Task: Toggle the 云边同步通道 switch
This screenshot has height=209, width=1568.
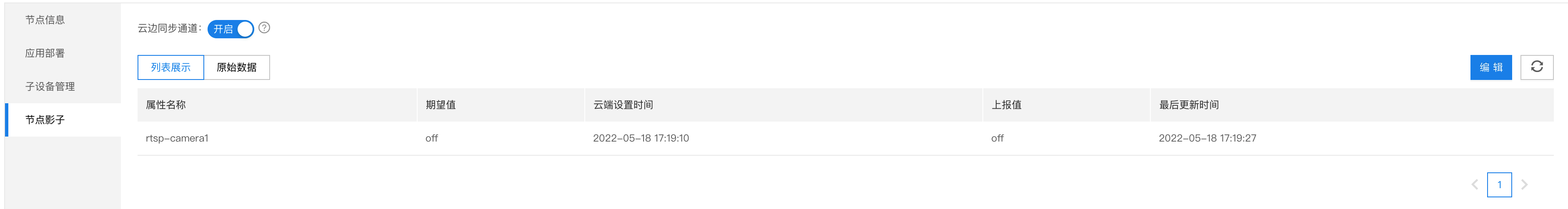Action: [230, 29]
